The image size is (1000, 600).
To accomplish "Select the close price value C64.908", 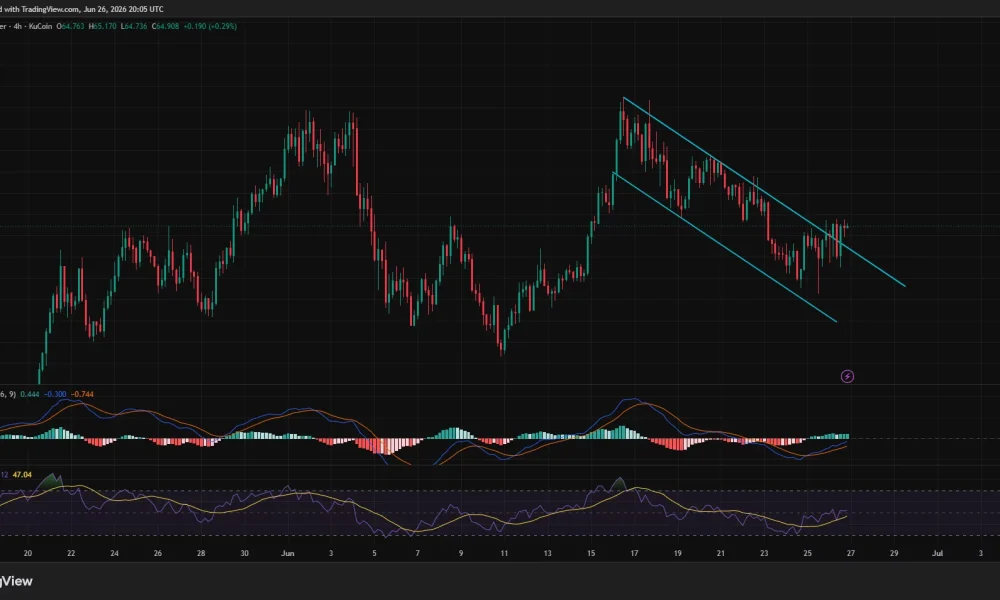I will pos(165,26).
